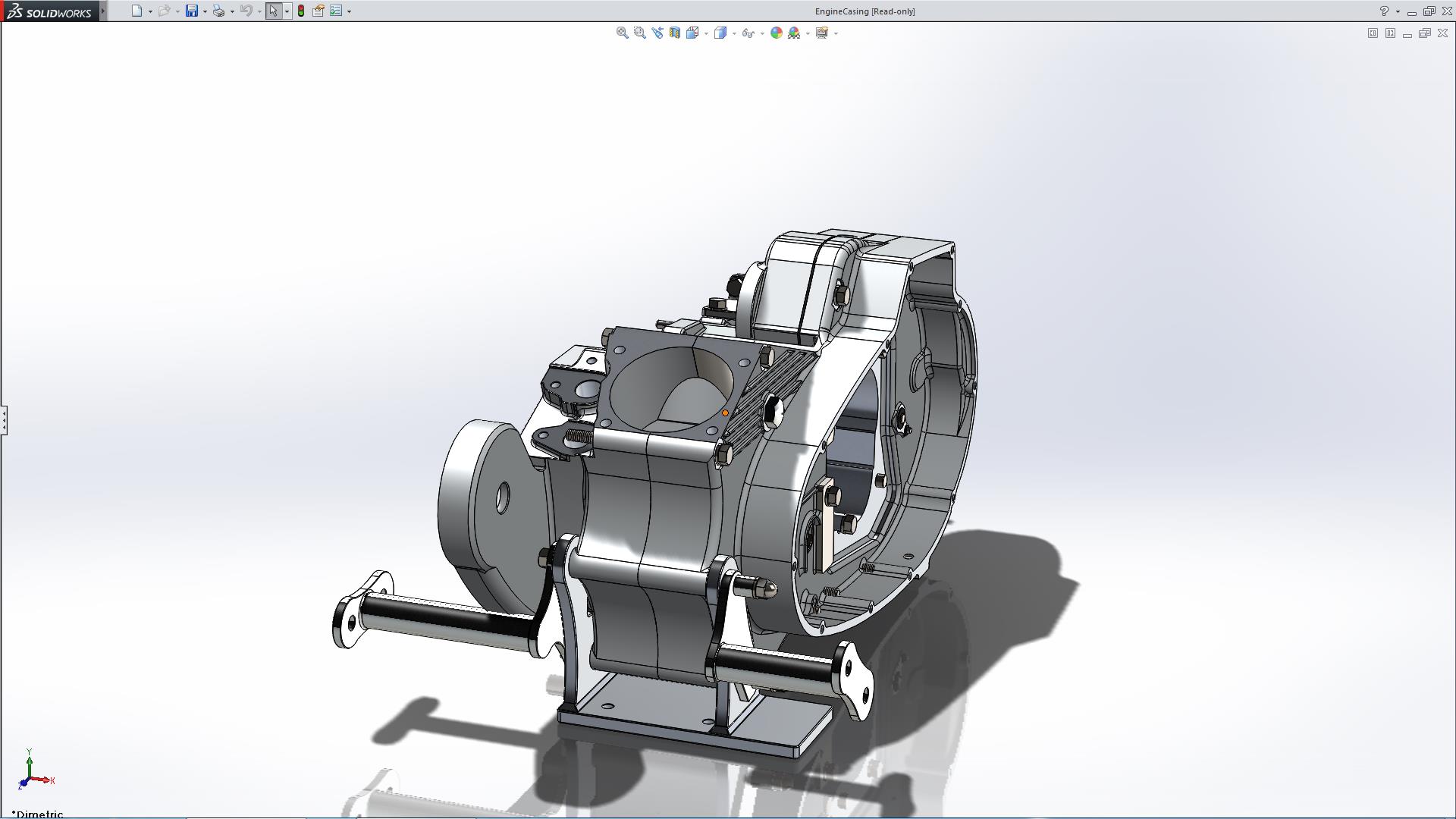Viewport: 1456px width, 819px height.
Task: Open the View Settings monitor icon
Action: coord(821,33)
